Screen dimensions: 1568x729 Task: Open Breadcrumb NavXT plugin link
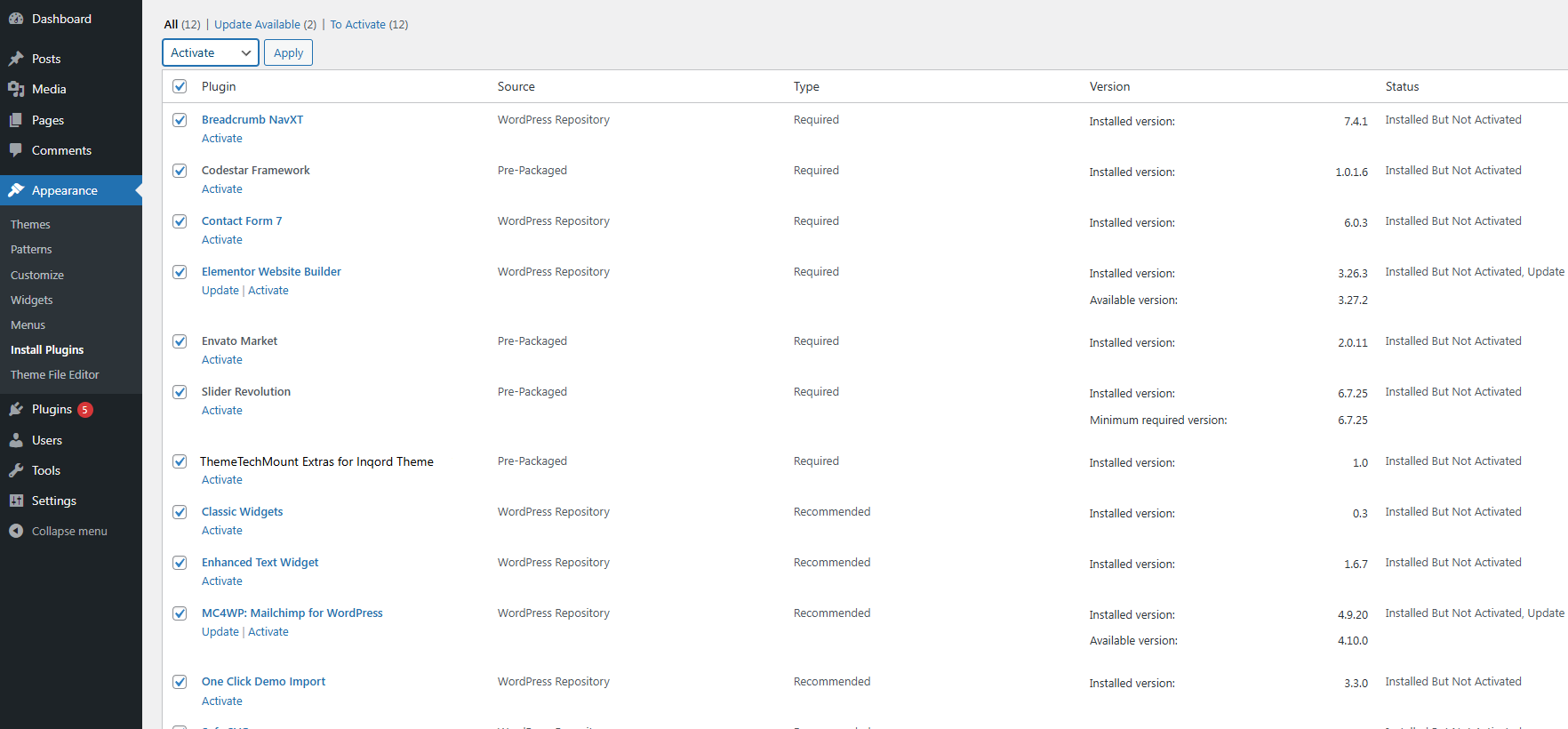[x=252, y=120]
